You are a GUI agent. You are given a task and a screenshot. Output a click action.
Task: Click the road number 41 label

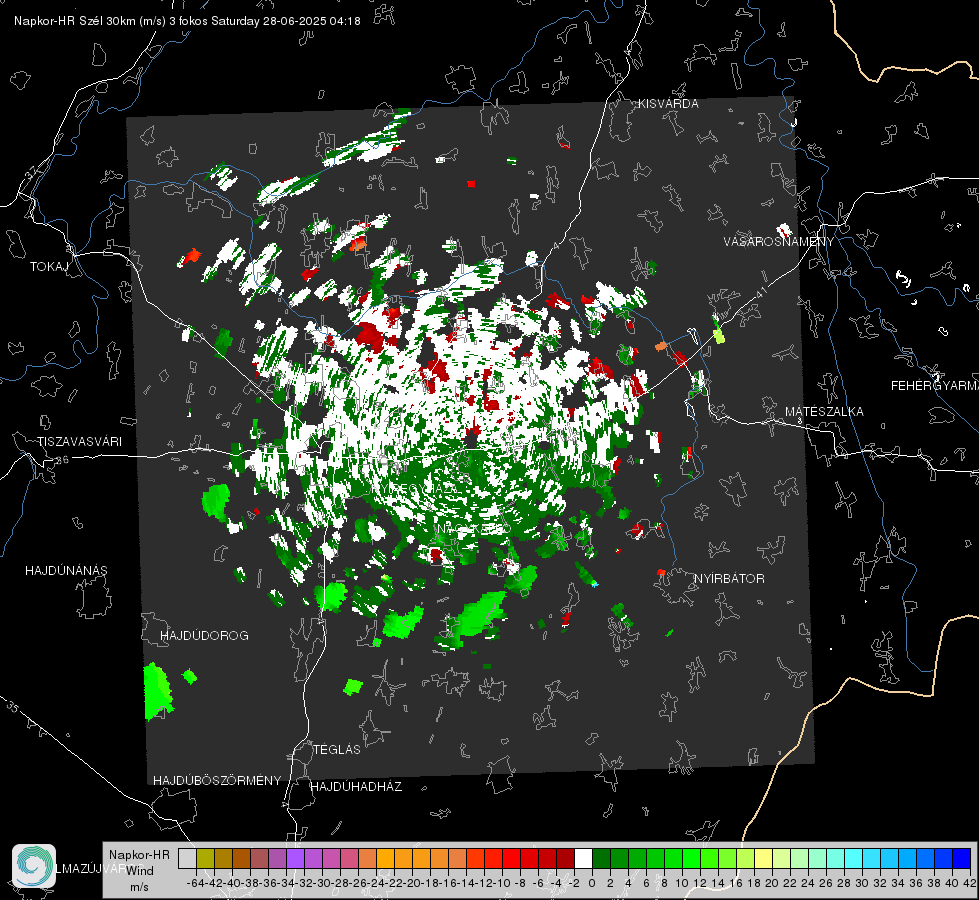[760, 292]
